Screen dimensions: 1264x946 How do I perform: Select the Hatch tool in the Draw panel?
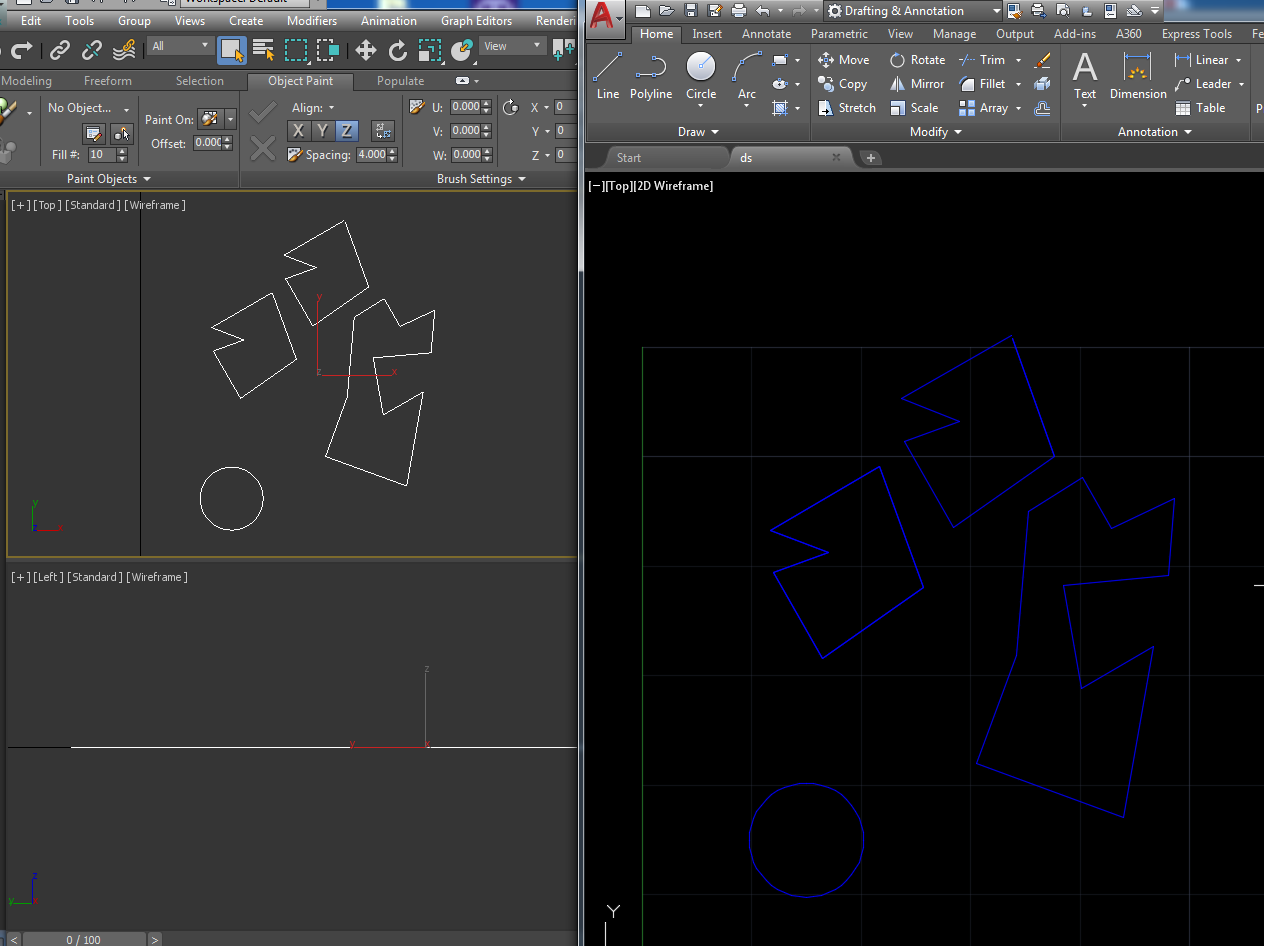780,108
